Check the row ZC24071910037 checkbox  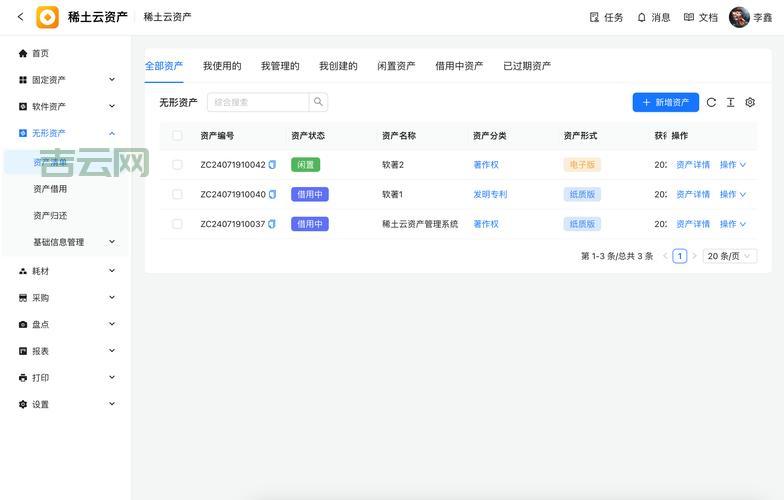coord(177,224)
